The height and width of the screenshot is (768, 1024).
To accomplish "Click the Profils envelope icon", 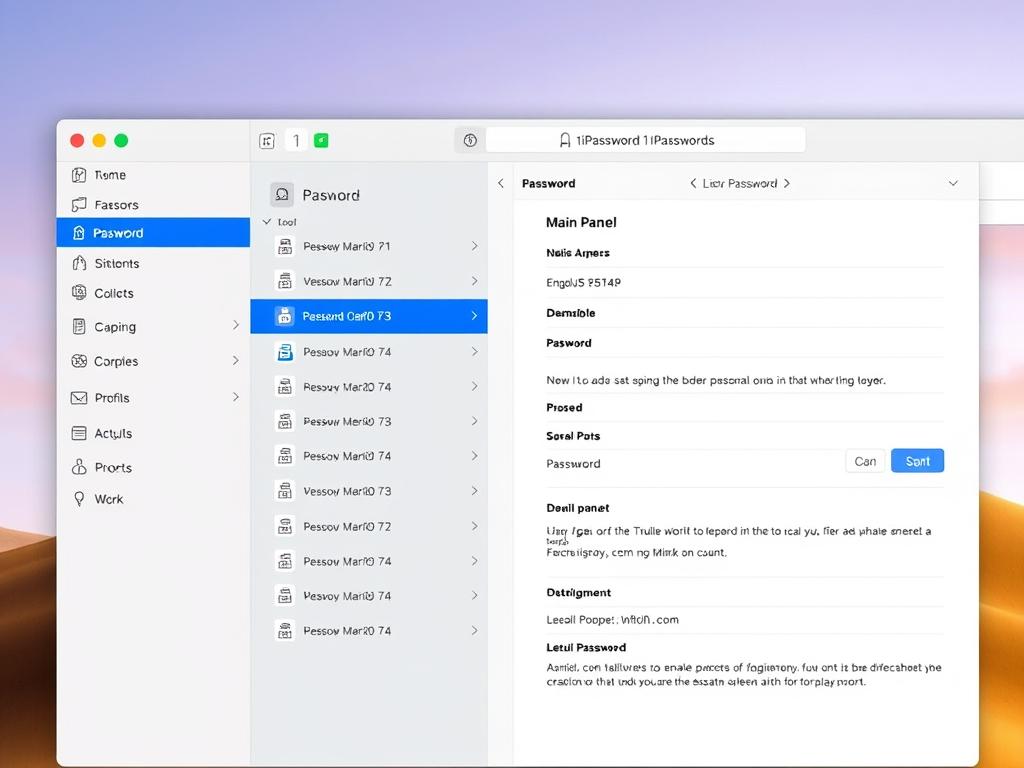I will pyautogui.click(x=79, y=398).
